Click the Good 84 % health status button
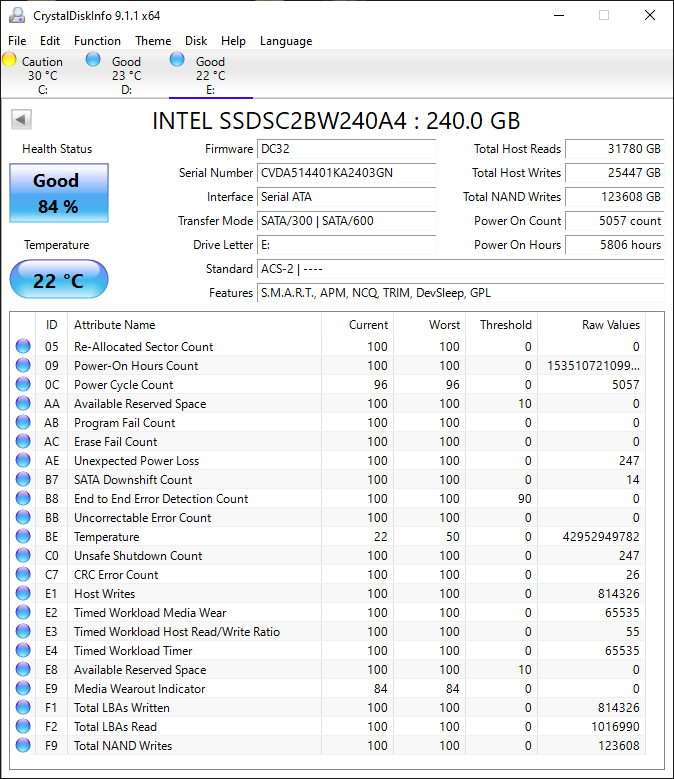The image size is (674, 779). [x=58, y=192]
